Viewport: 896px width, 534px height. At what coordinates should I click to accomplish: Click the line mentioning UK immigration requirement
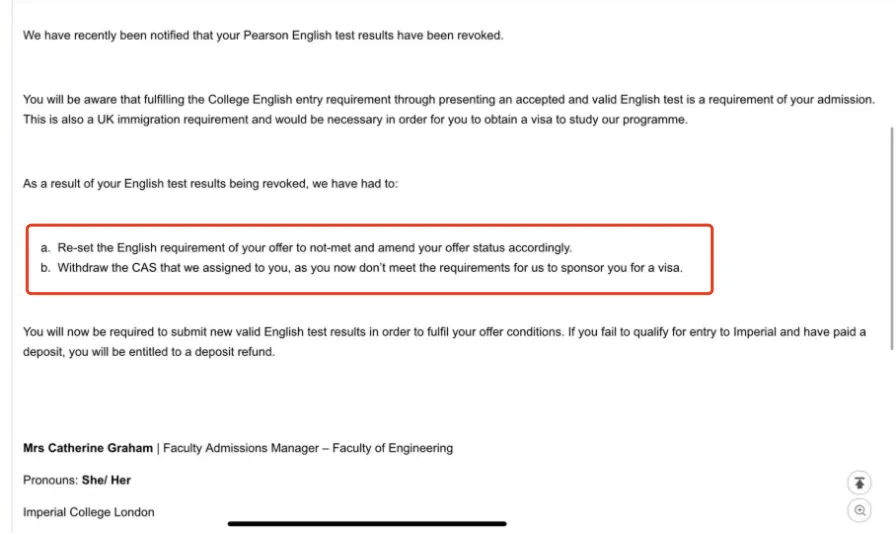click(x=355, y=120)
